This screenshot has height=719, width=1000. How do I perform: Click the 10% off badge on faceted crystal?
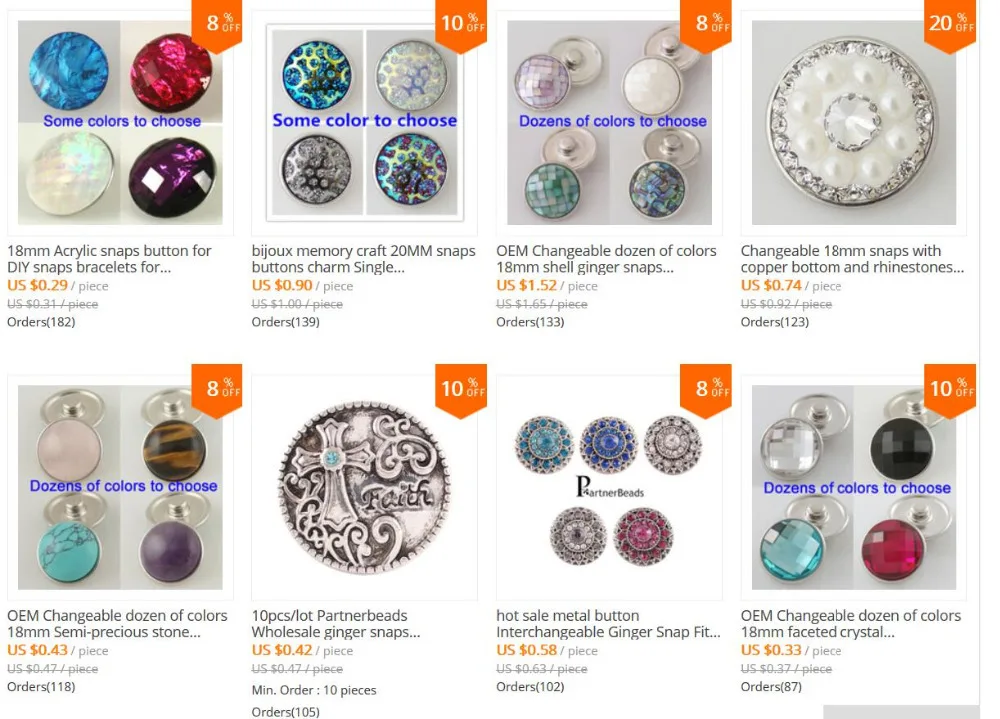click(950, 390)
